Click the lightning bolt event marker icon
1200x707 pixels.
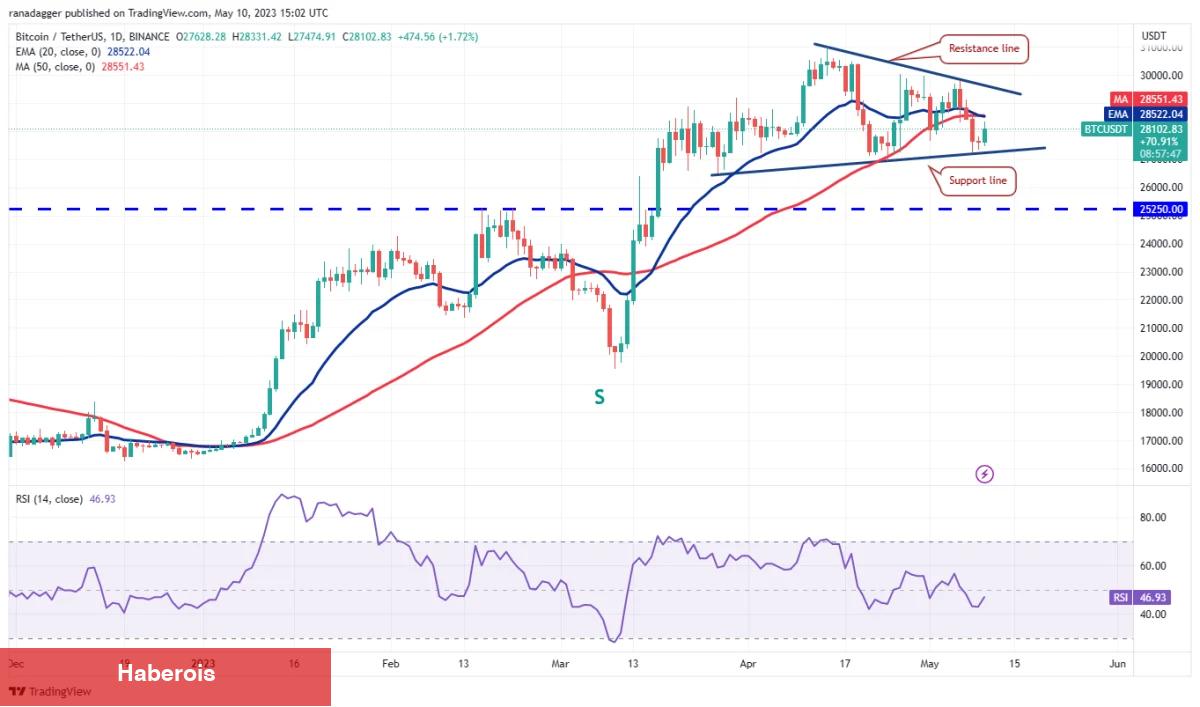pos(984,473)
